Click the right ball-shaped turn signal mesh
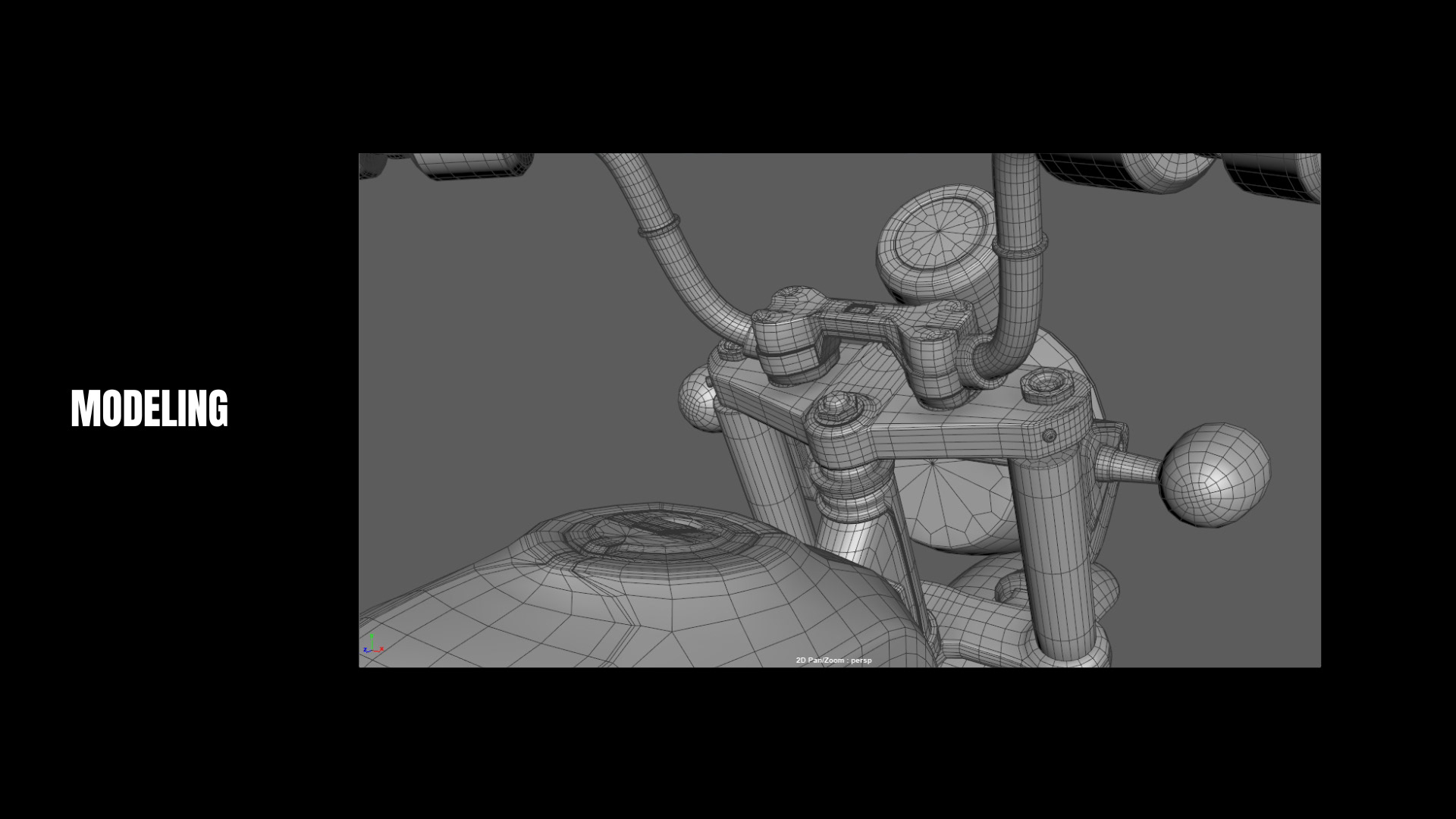This screenshot has width=1456, height=819. point(1216,475)
